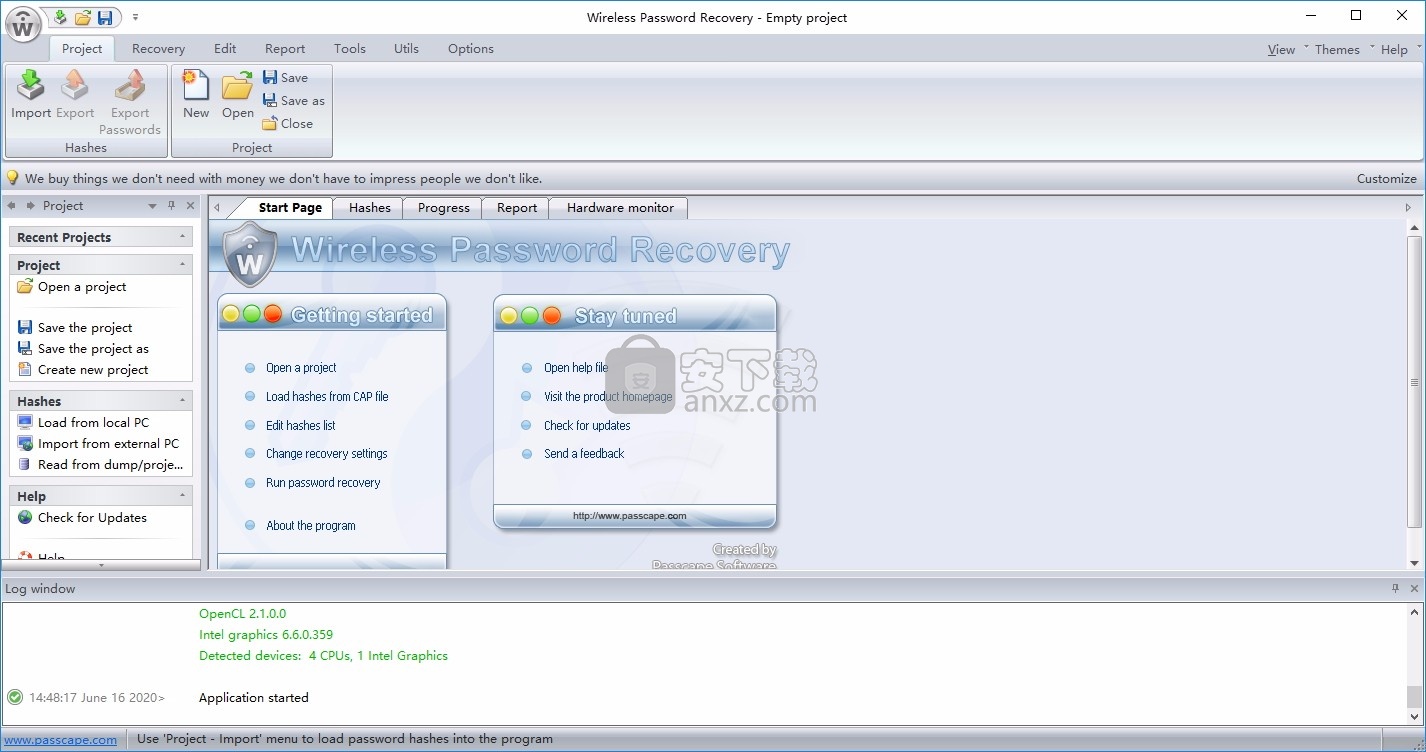Open the Project panel dropdown arrow
This screenshot has height=752, width=1426.
(153, 206)
